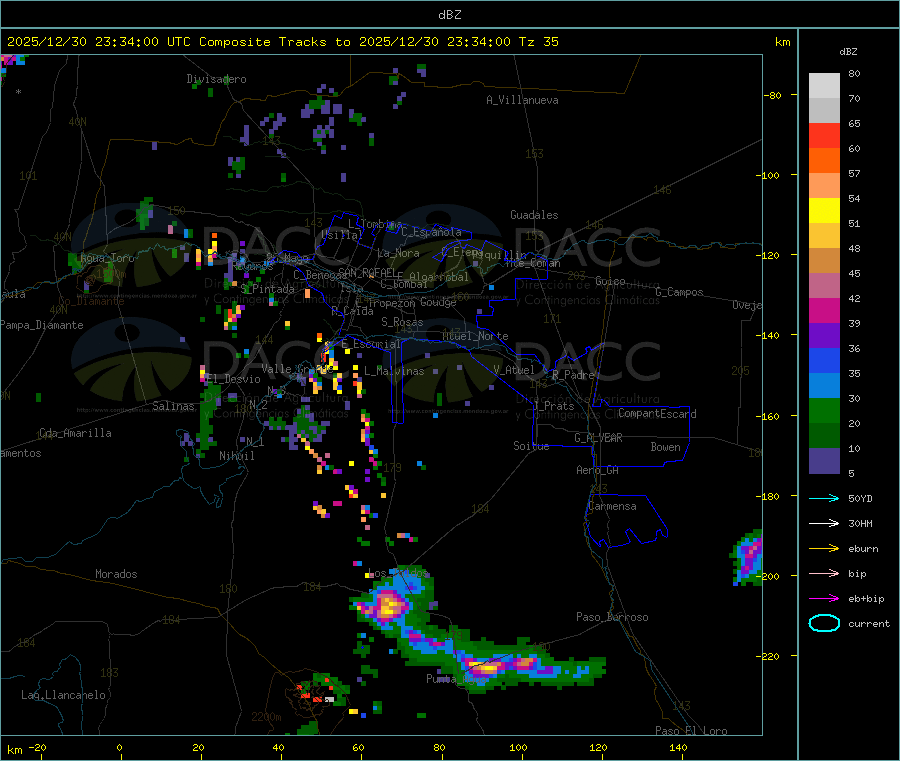Click the L_Malvinas place label

[394, 371]
